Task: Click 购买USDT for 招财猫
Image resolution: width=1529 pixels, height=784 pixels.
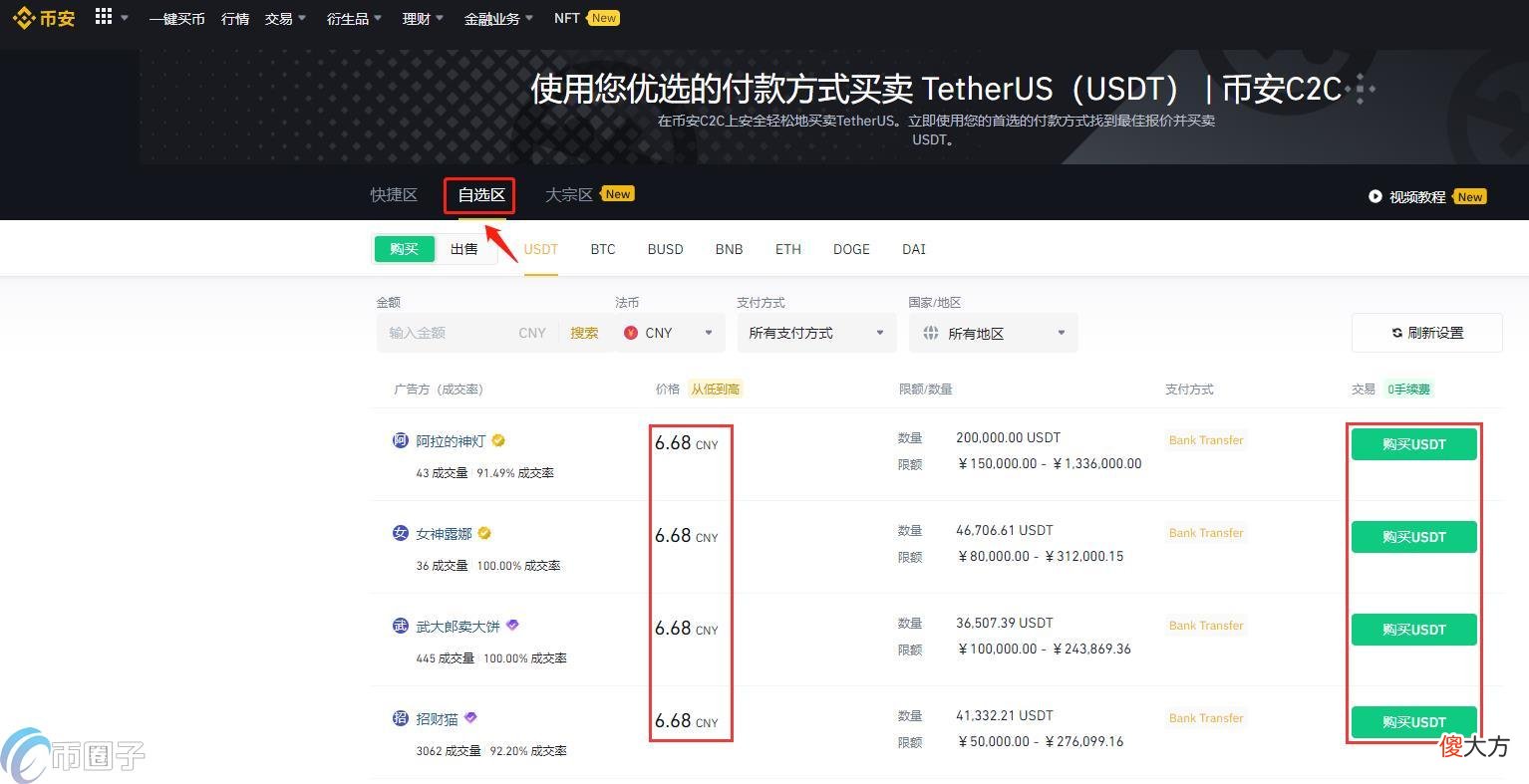Action: 1413,721
